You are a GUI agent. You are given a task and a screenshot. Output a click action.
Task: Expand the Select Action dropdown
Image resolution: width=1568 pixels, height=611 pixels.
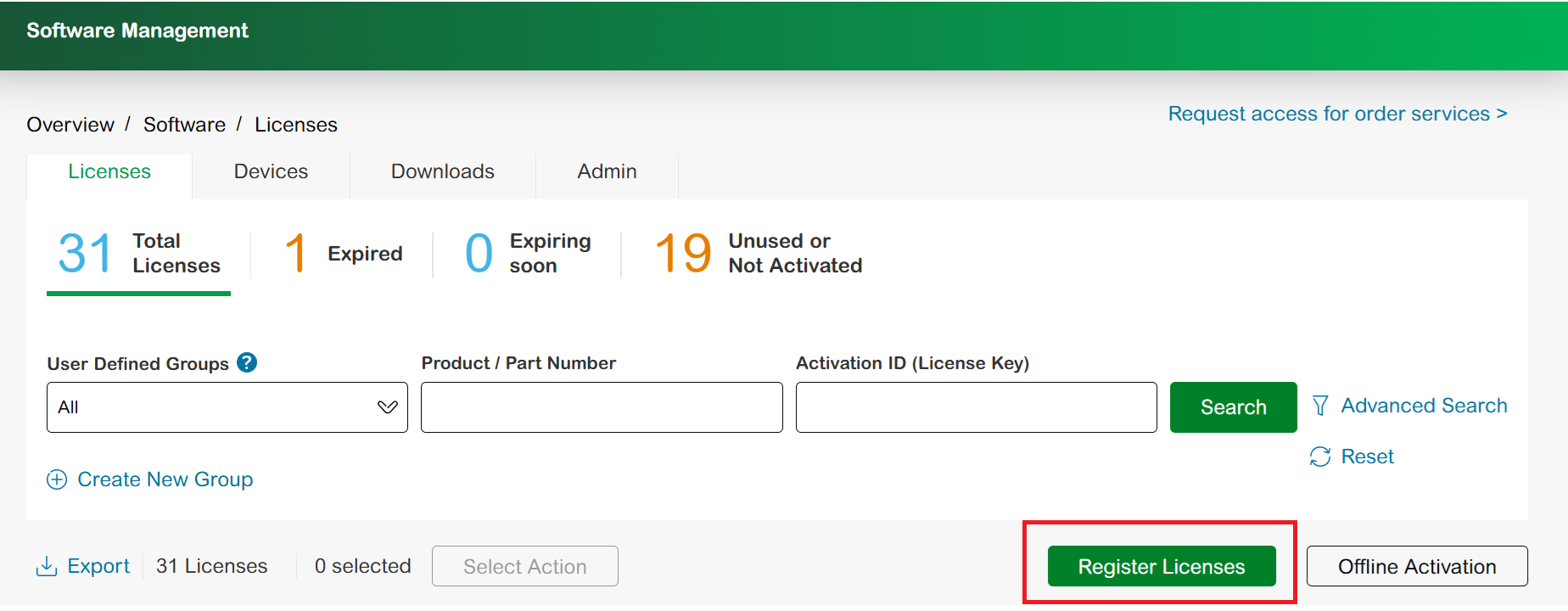tap(525, 566)
